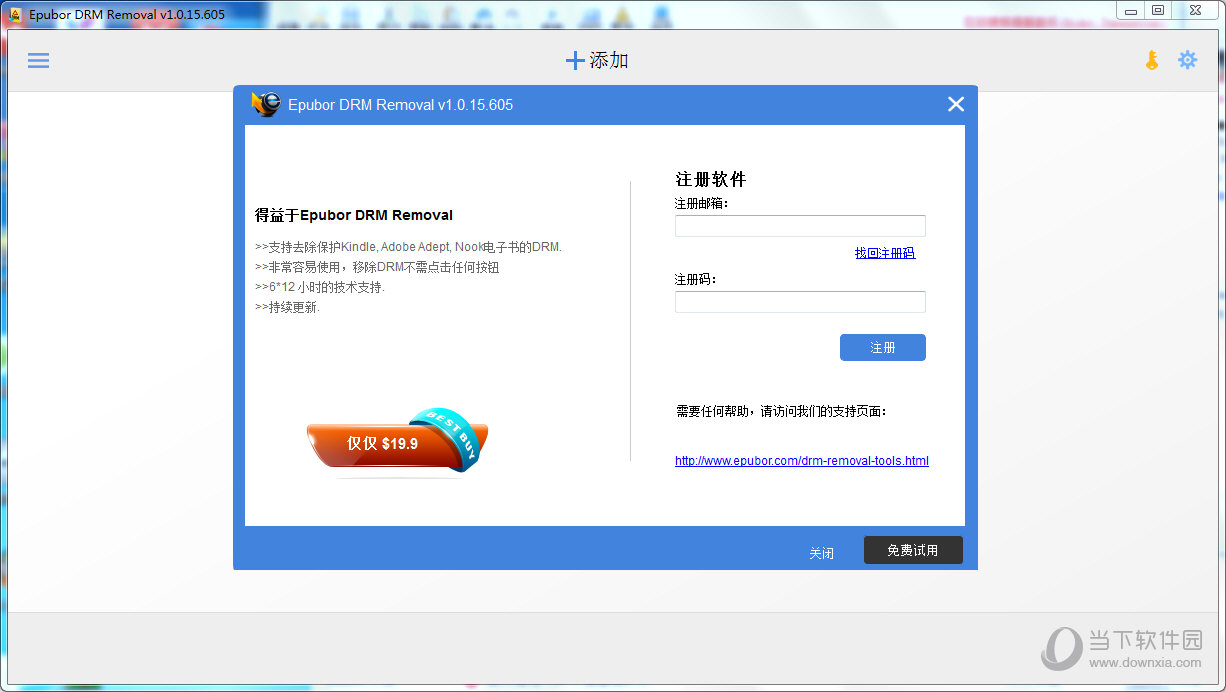Focus the 注册码 license code input field
This screenshot has width=1226, height=692.
coord(800,302)
